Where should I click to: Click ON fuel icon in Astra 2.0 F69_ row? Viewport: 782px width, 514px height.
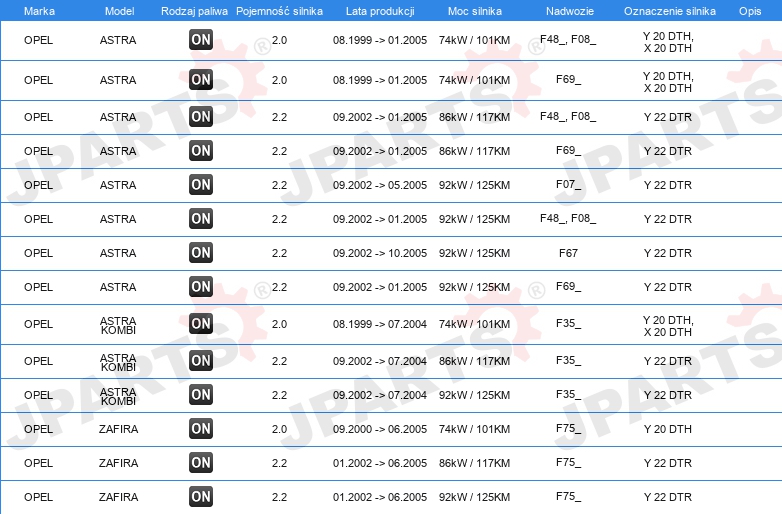pos(201,80)
